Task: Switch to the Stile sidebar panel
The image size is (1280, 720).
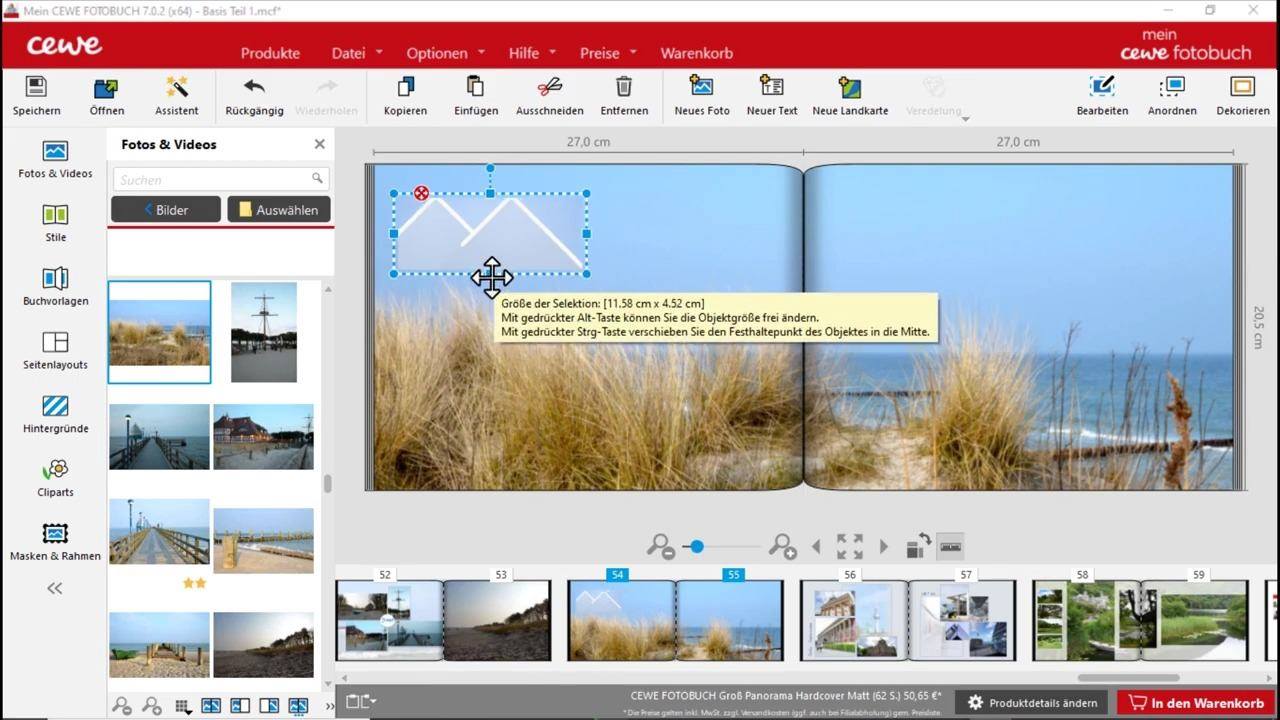Action: coord(55,223)
